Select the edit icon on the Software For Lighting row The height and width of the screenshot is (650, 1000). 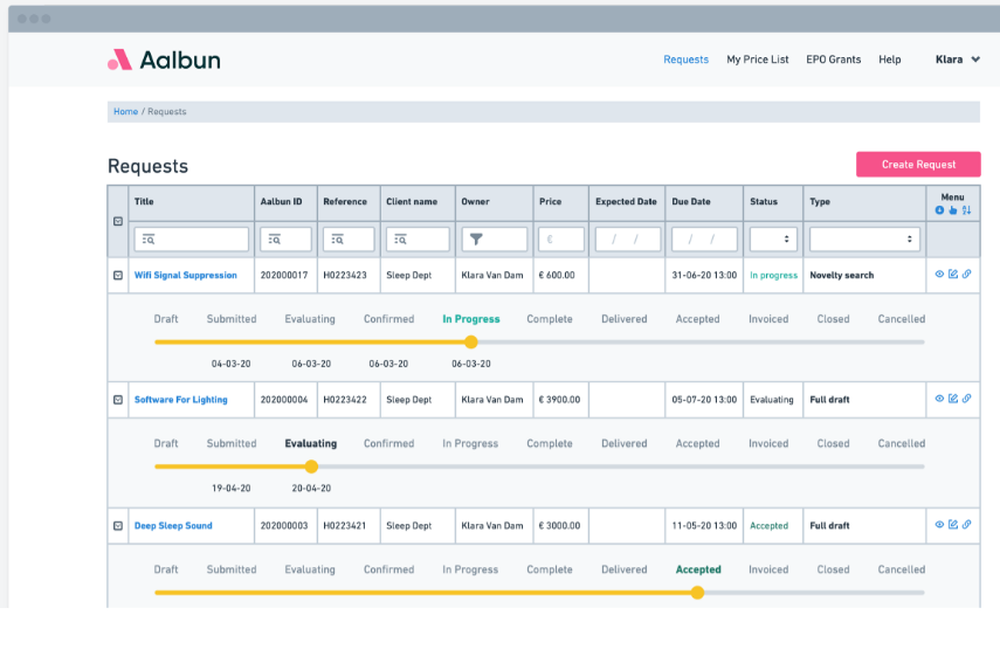click(953, 398)
